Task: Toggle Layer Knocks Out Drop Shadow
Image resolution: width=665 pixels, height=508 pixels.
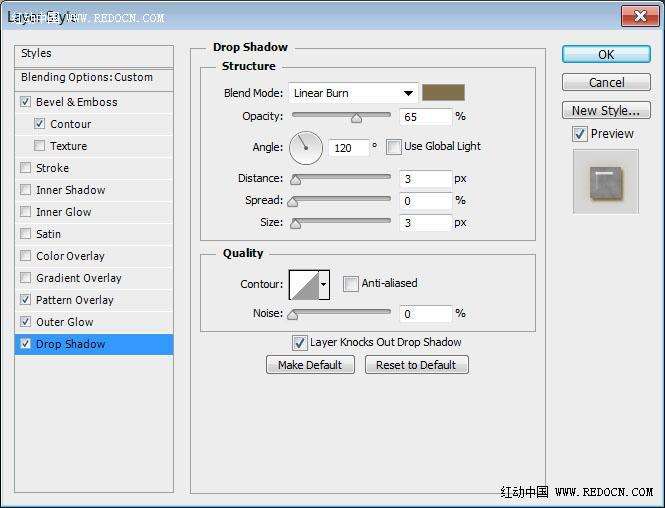Action: (x=299, y=343)
